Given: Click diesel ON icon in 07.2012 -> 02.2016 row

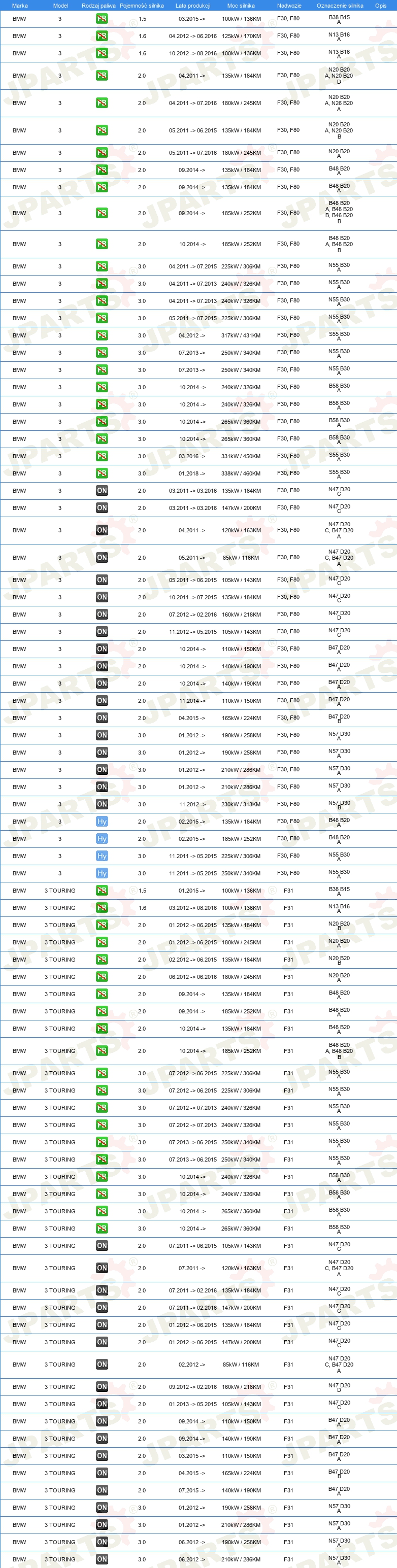Looking at the screenshot, I should pos(102,614).
